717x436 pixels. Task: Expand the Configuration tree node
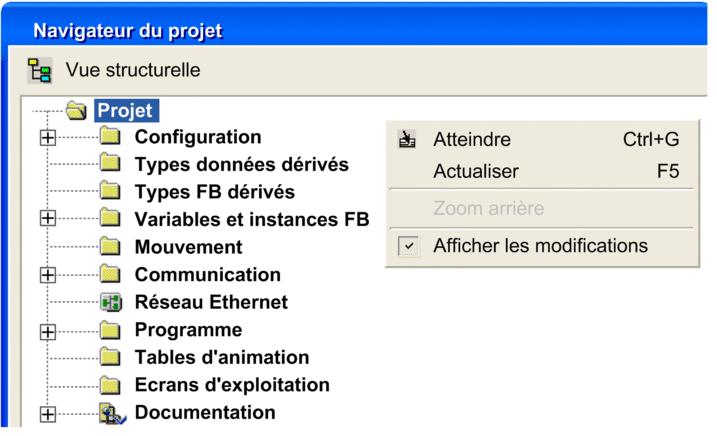(x=48, y=137)
